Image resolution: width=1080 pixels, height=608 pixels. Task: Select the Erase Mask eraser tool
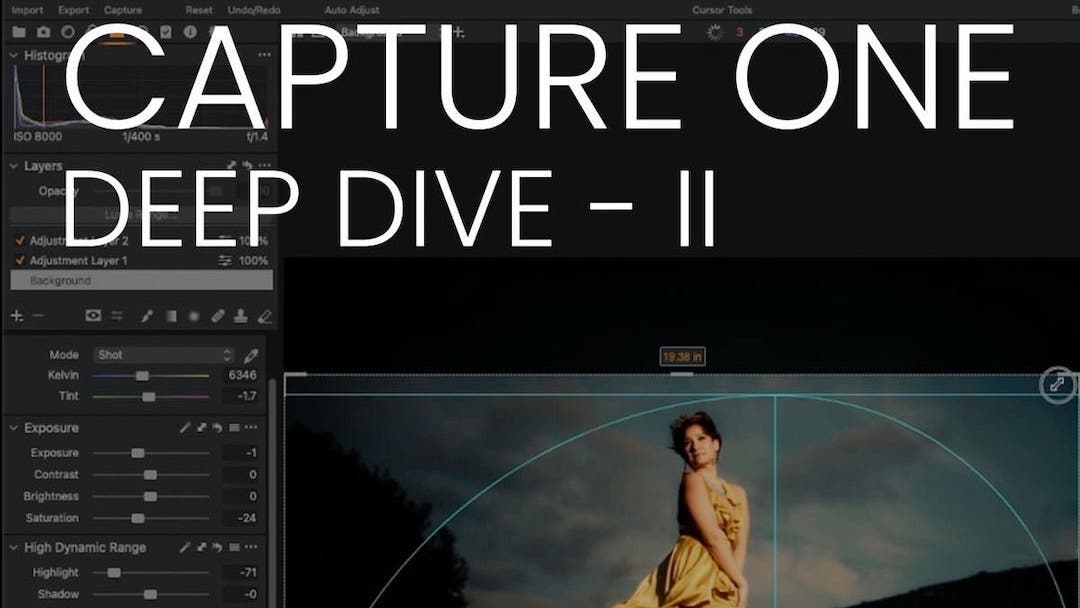point(264,316)
